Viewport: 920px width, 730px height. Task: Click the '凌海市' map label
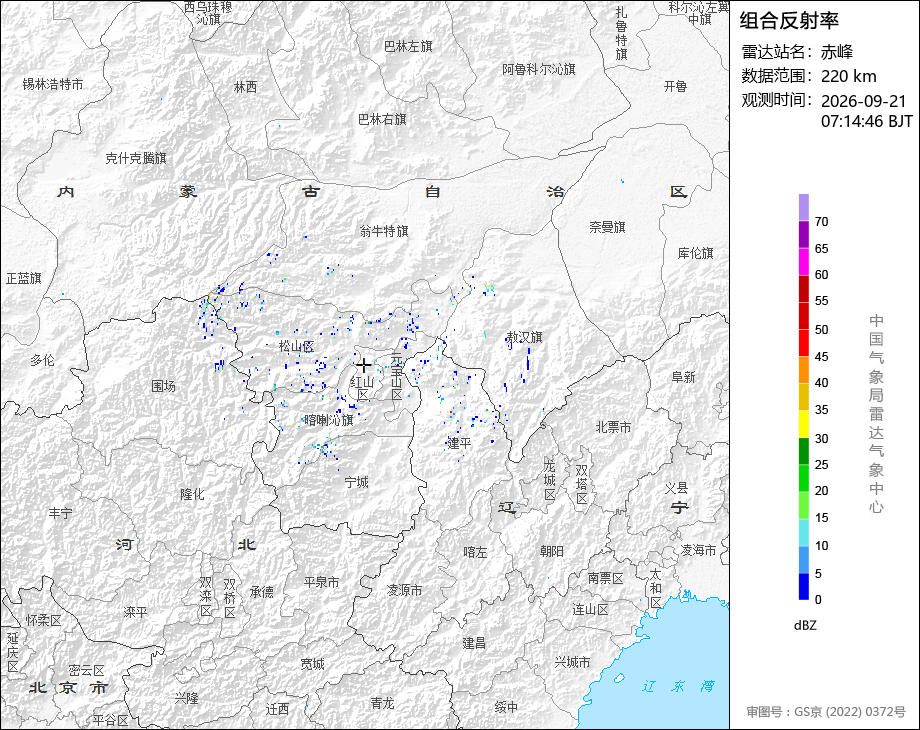coord(698,550)
